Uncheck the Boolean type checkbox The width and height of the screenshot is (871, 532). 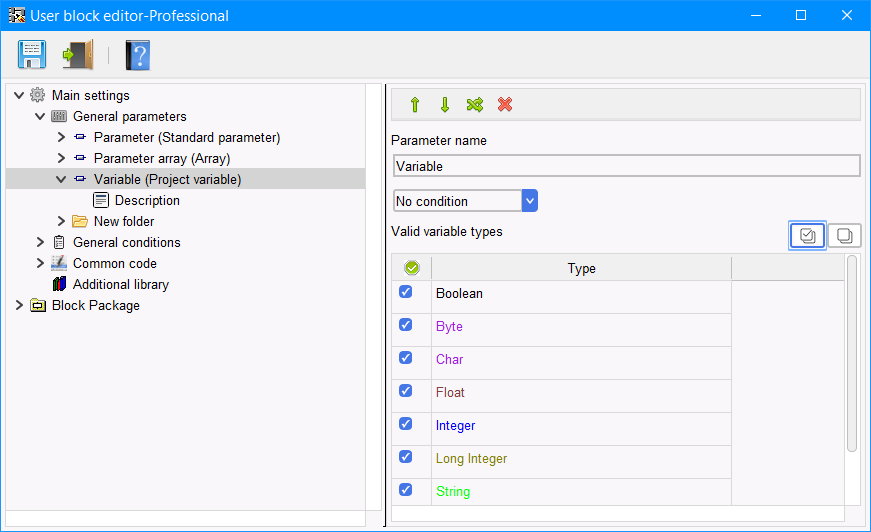pos(406,292)
